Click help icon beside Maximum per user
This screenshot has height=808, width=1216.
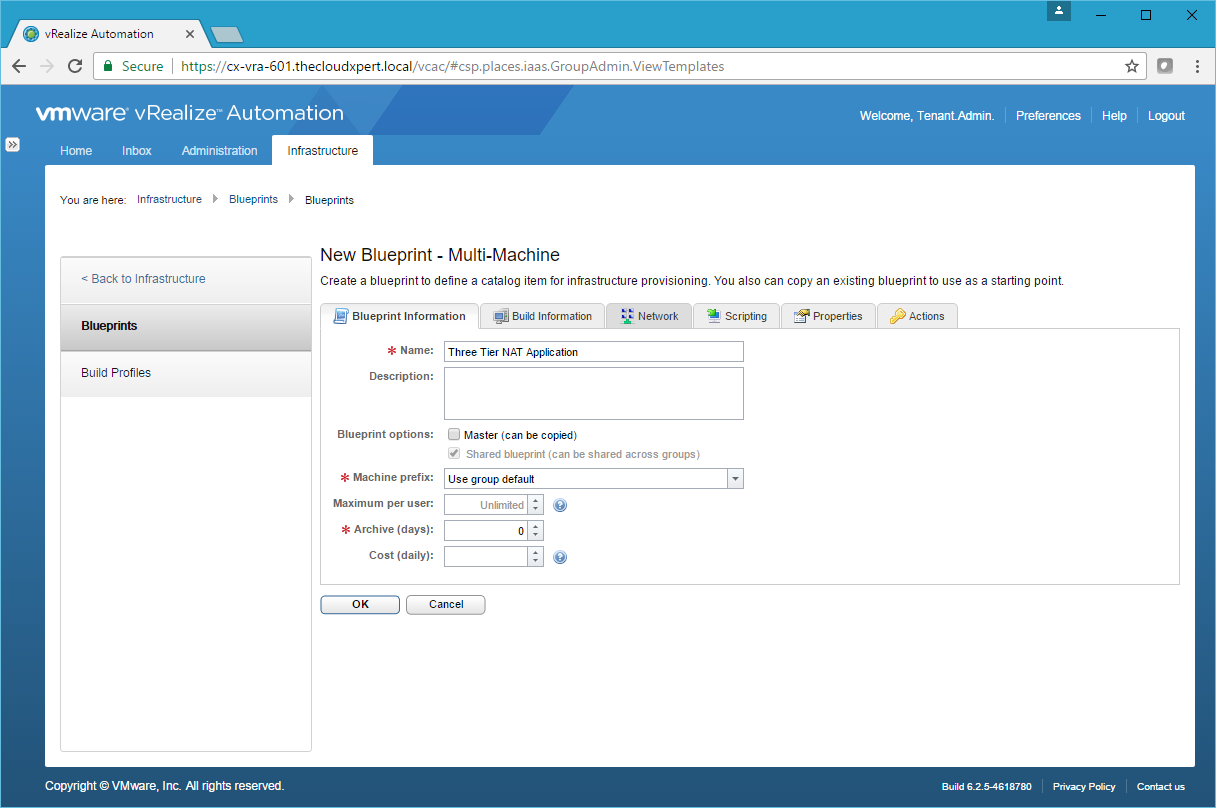[560, 506]
